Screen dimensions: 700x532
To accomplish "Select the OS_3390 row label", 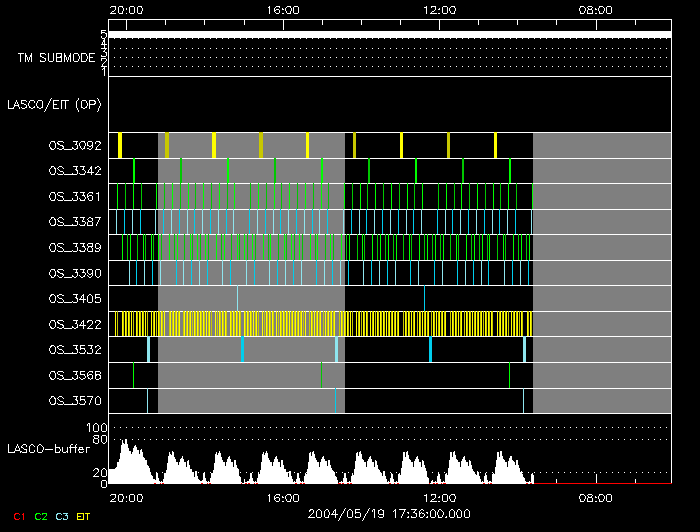I will 75,273.
